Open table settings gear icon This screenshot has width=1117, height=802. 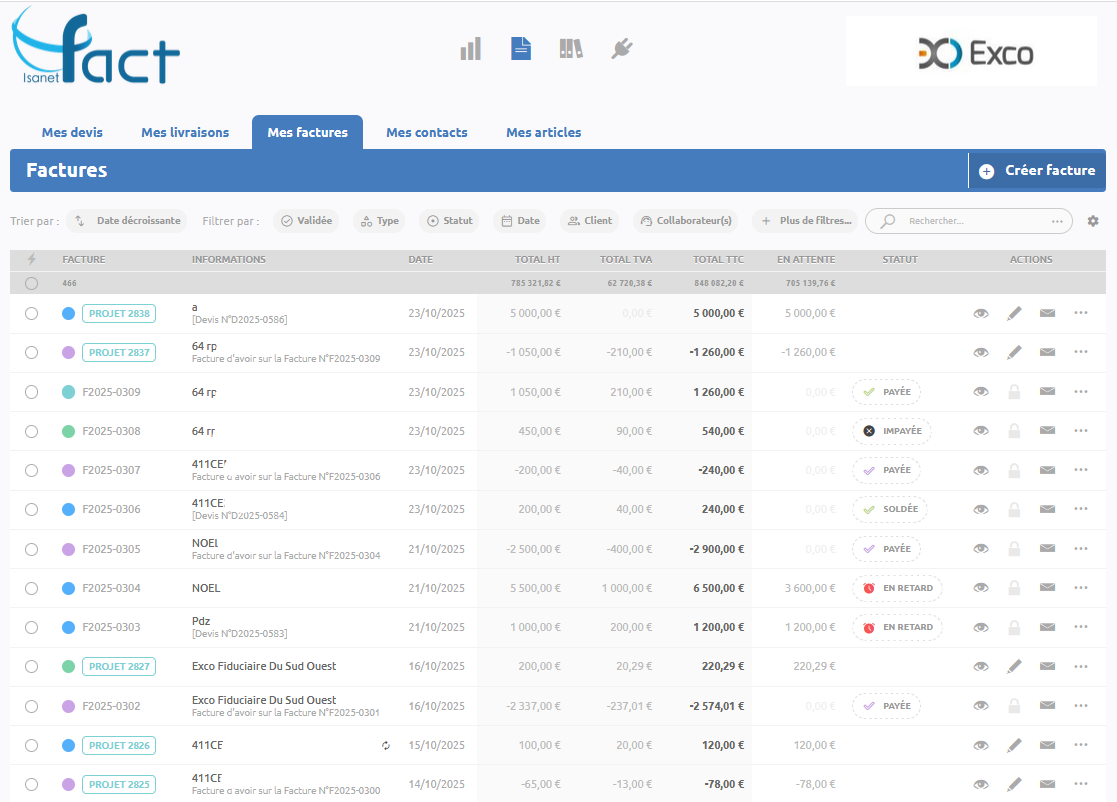tap(1093, 221)
